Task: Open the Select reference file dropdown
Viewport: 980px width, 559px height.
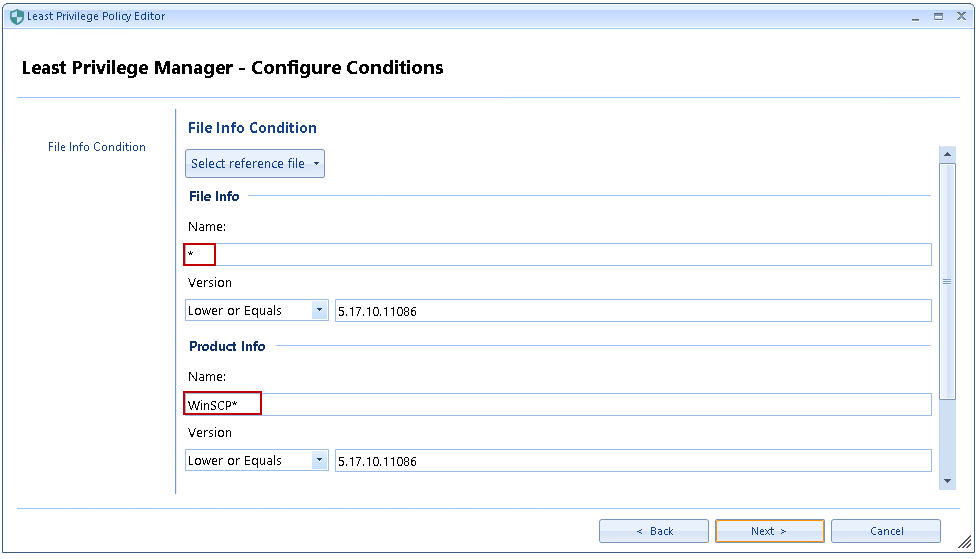Action: tap(255, 164)
